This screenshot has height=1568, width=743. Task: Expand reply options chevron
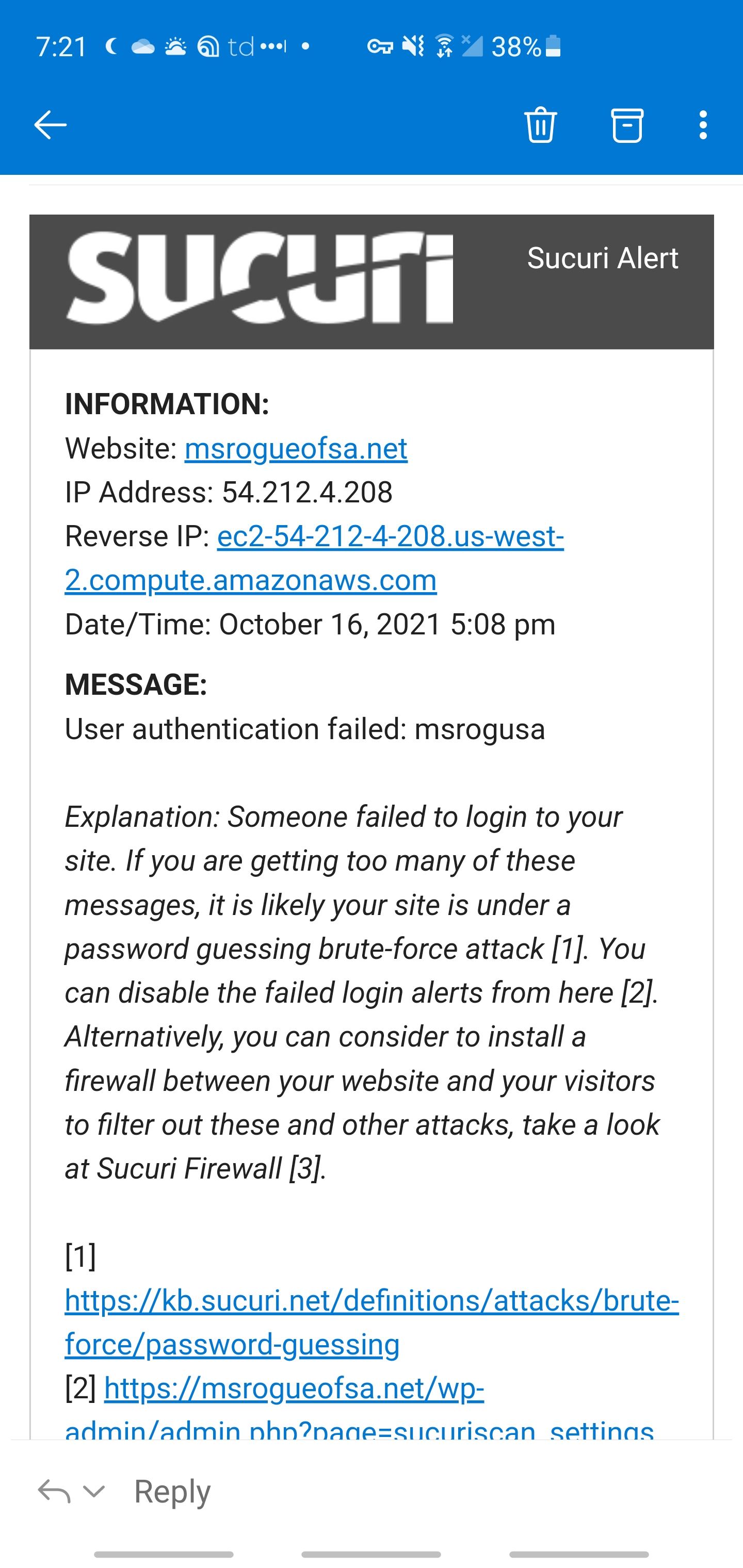[94, 1491]
